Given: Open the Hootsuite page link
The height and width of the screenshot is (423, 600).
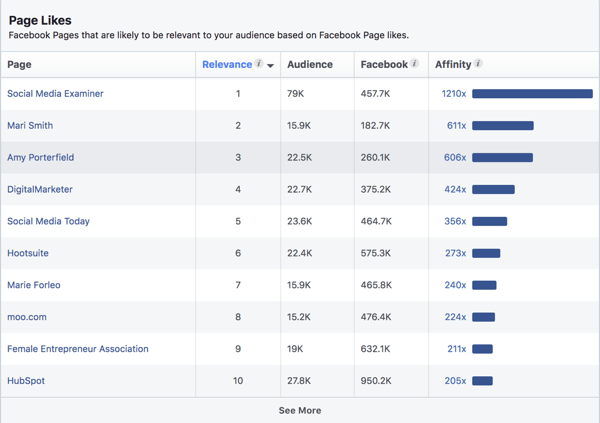Looking at the screenshot, I should (x=28, y=253).
